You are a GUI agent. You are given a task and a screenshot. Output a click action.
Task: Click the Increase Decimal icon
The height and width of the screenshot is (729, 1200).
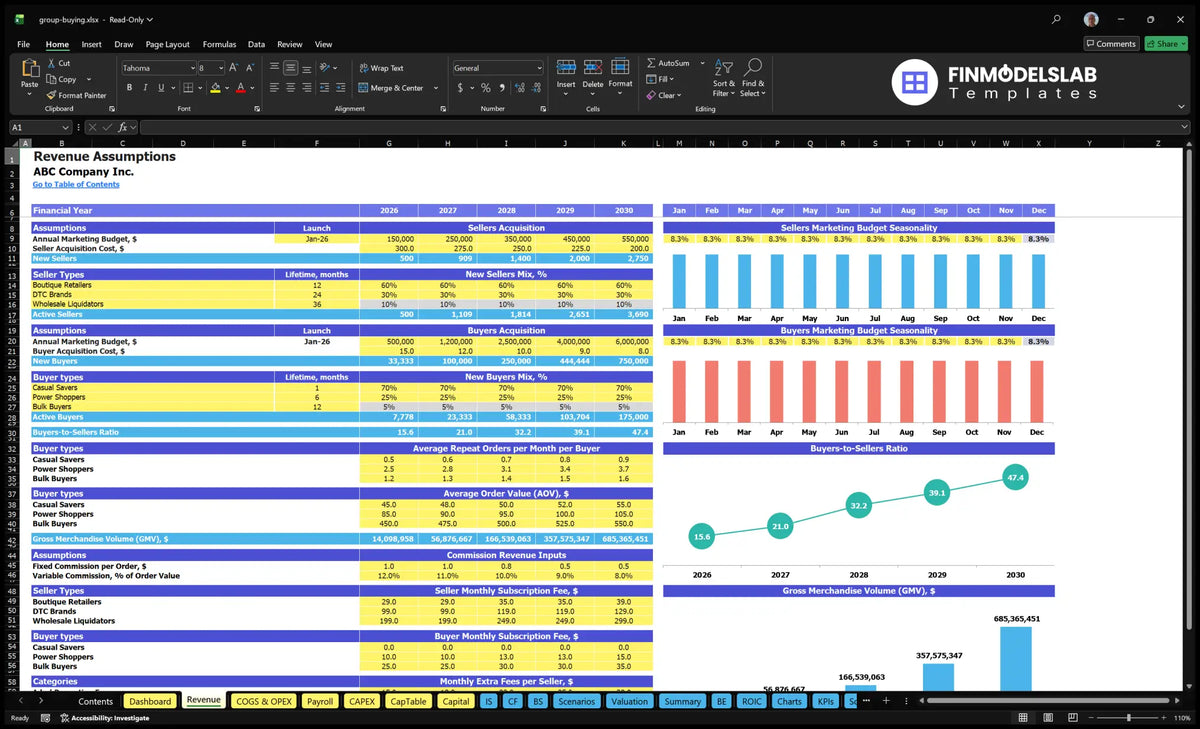[x=519, y=88]
